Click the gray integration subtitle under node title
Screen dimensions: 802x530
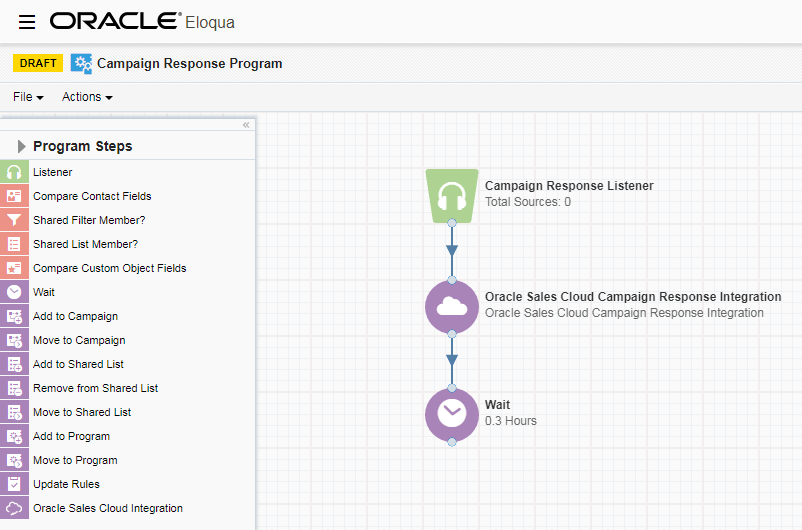pyautogui.click(x=624, y=313)
